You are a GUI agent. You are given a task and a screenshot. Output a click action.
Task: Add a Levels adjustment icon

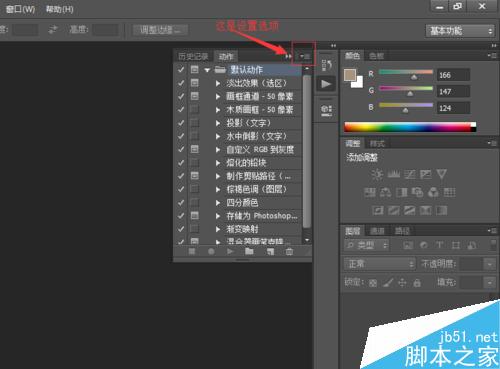(x=394, y=174)
